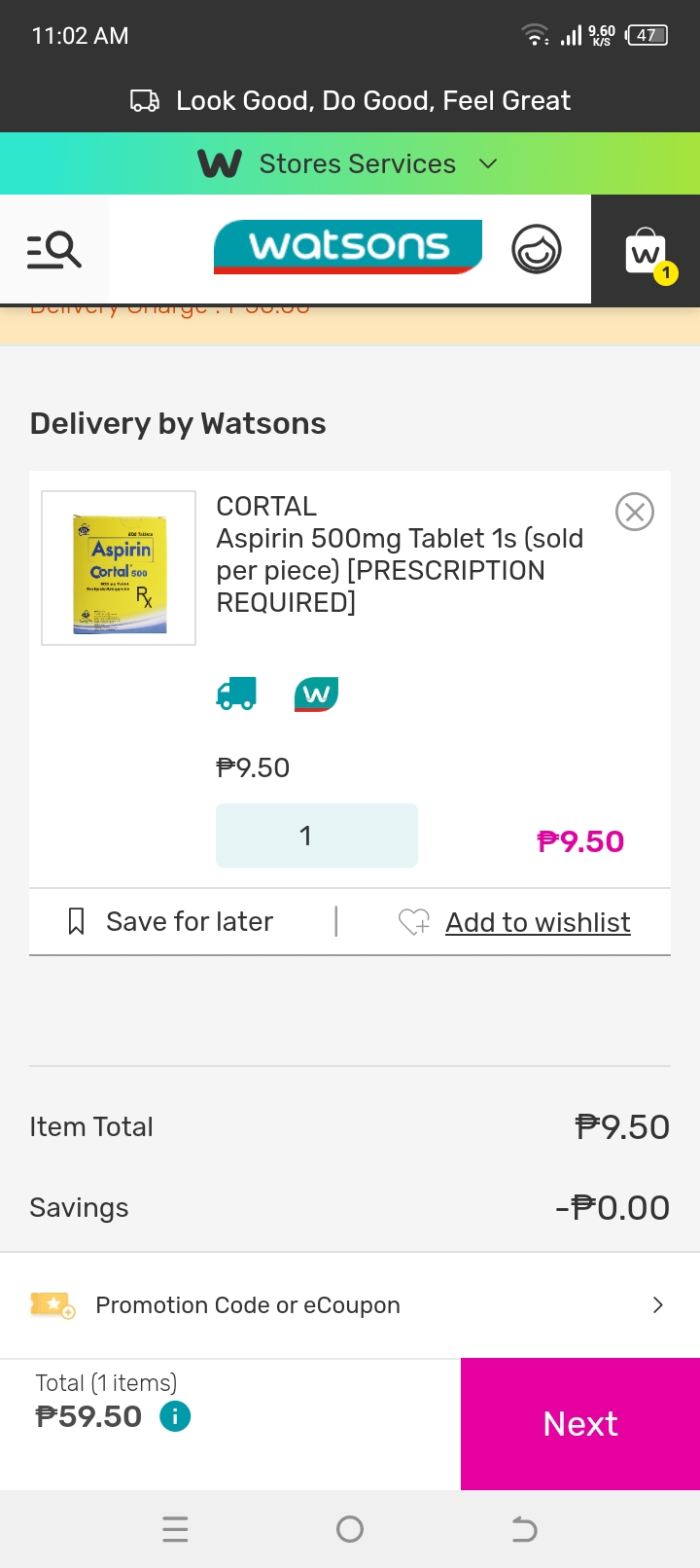Tap the green Watsons badge icon
Viewport: 700px width, 1568px height.
tap(316, 694)
